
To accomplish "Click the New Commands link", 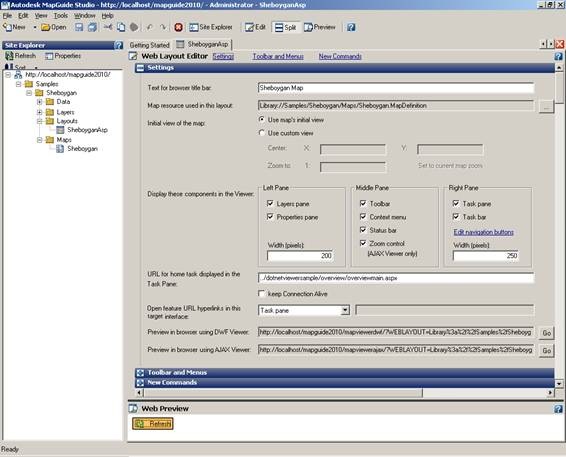I will (x=340, y=56).
